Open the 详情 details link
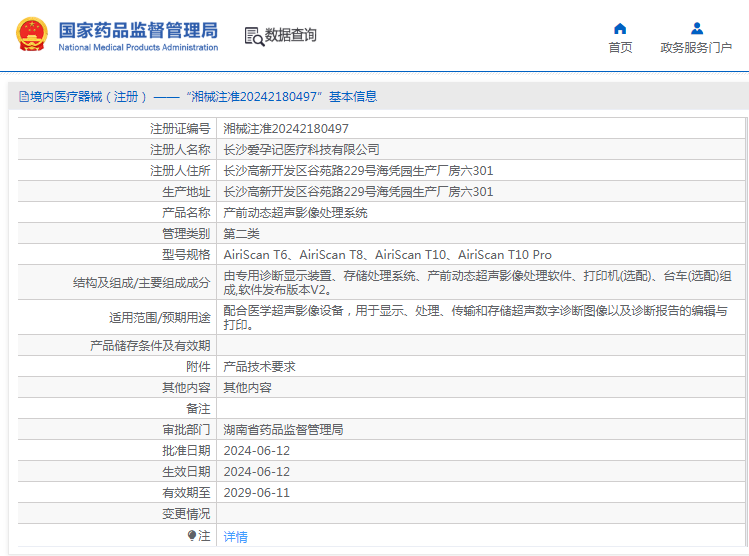 point(235,537)
